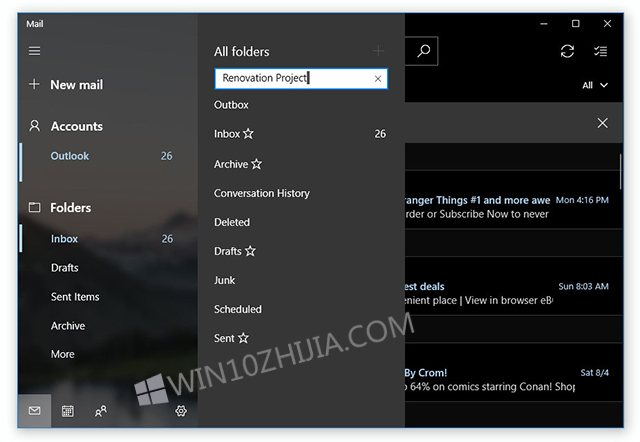The height and width of the screenshot is (442, 640).
Task: Open the Calendar app icon
Action: [x=67, y=411]
